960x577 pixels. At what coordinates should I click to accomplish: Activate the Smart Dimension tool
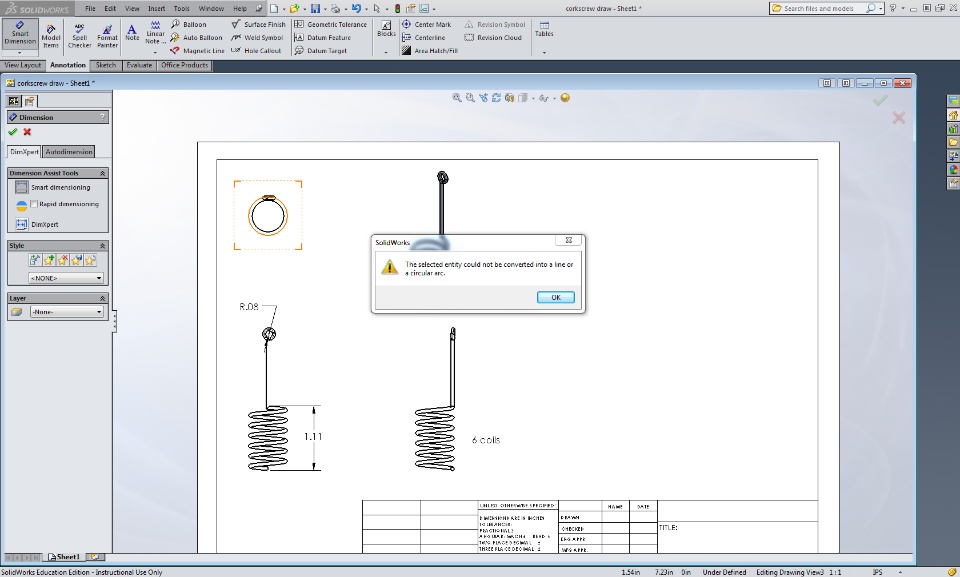coord(20,34)
